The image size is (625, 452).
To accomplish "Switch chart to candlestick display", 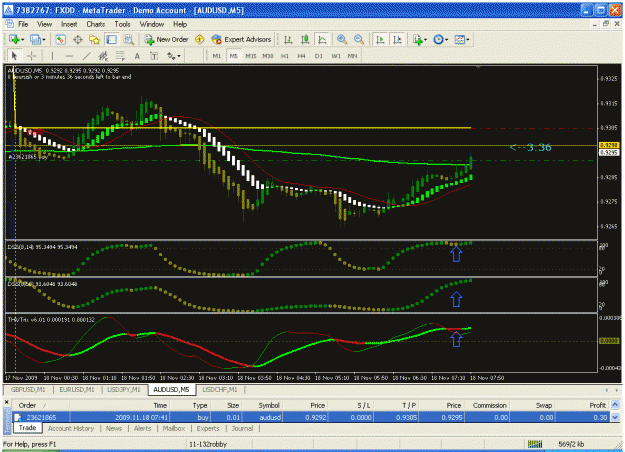I will coord(305,39).
